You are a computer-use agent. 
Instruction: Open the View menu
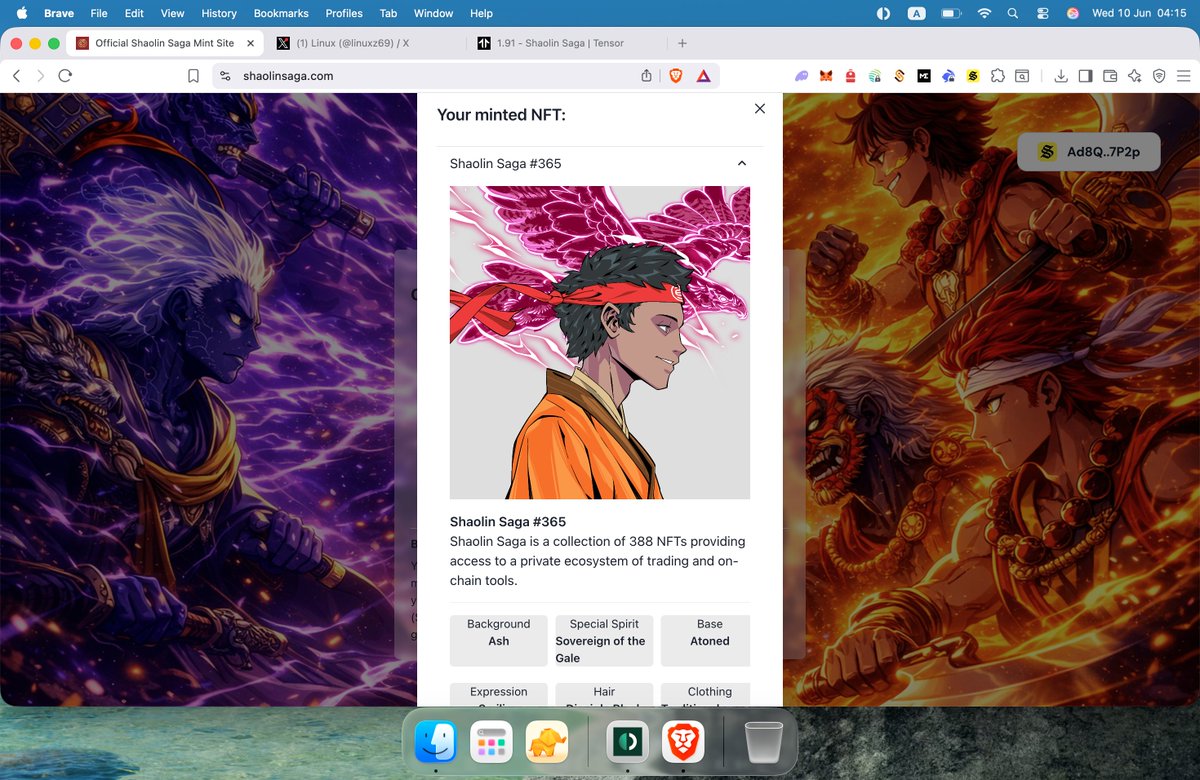[x=172, y=13]
